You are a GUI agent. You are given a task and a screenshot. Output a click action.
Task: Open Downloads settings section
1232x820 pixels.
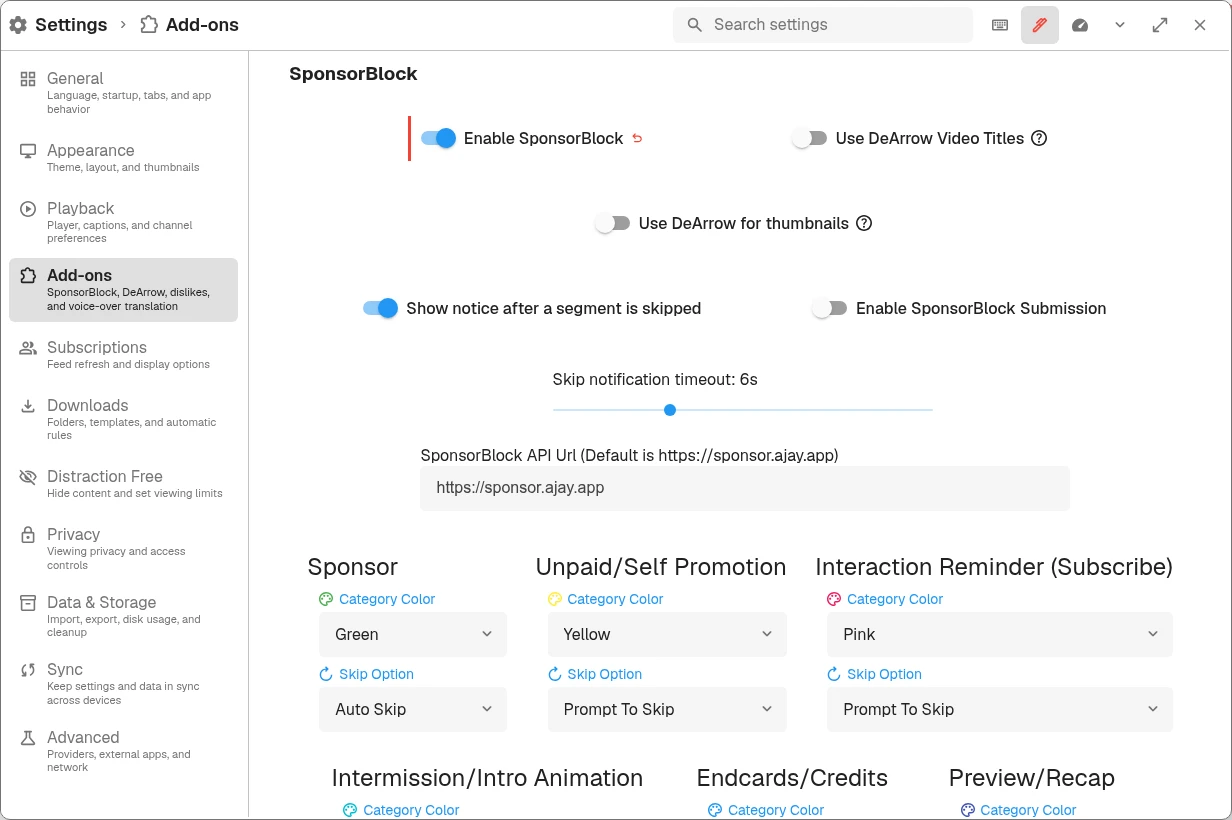point(124,420)
